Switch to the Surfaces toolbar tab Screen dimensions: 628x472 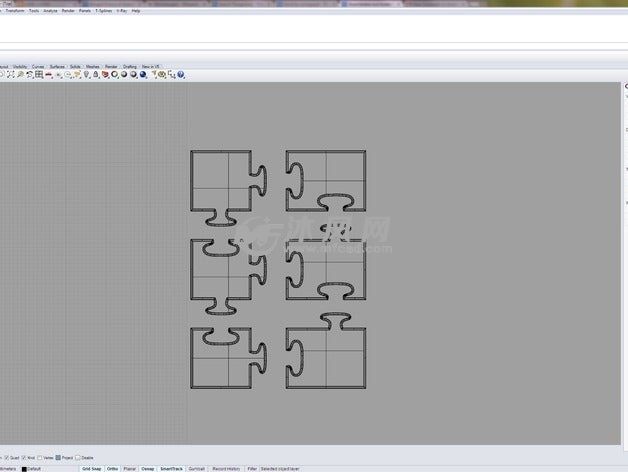click(x=57, y=66)
